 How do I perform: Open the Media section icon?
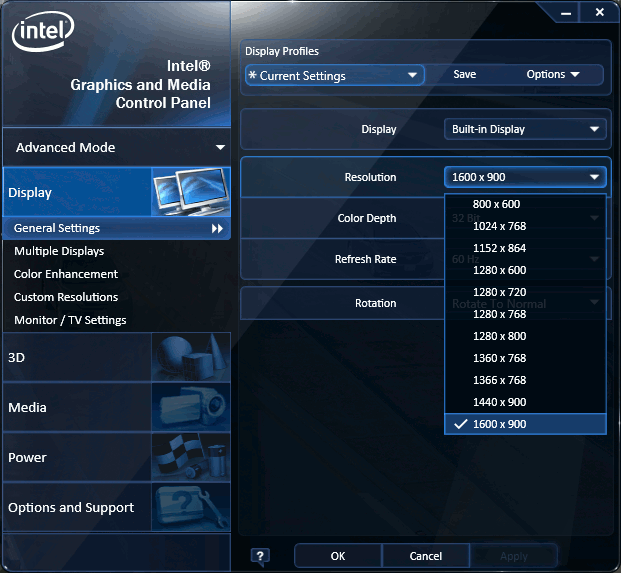point(190,407)
